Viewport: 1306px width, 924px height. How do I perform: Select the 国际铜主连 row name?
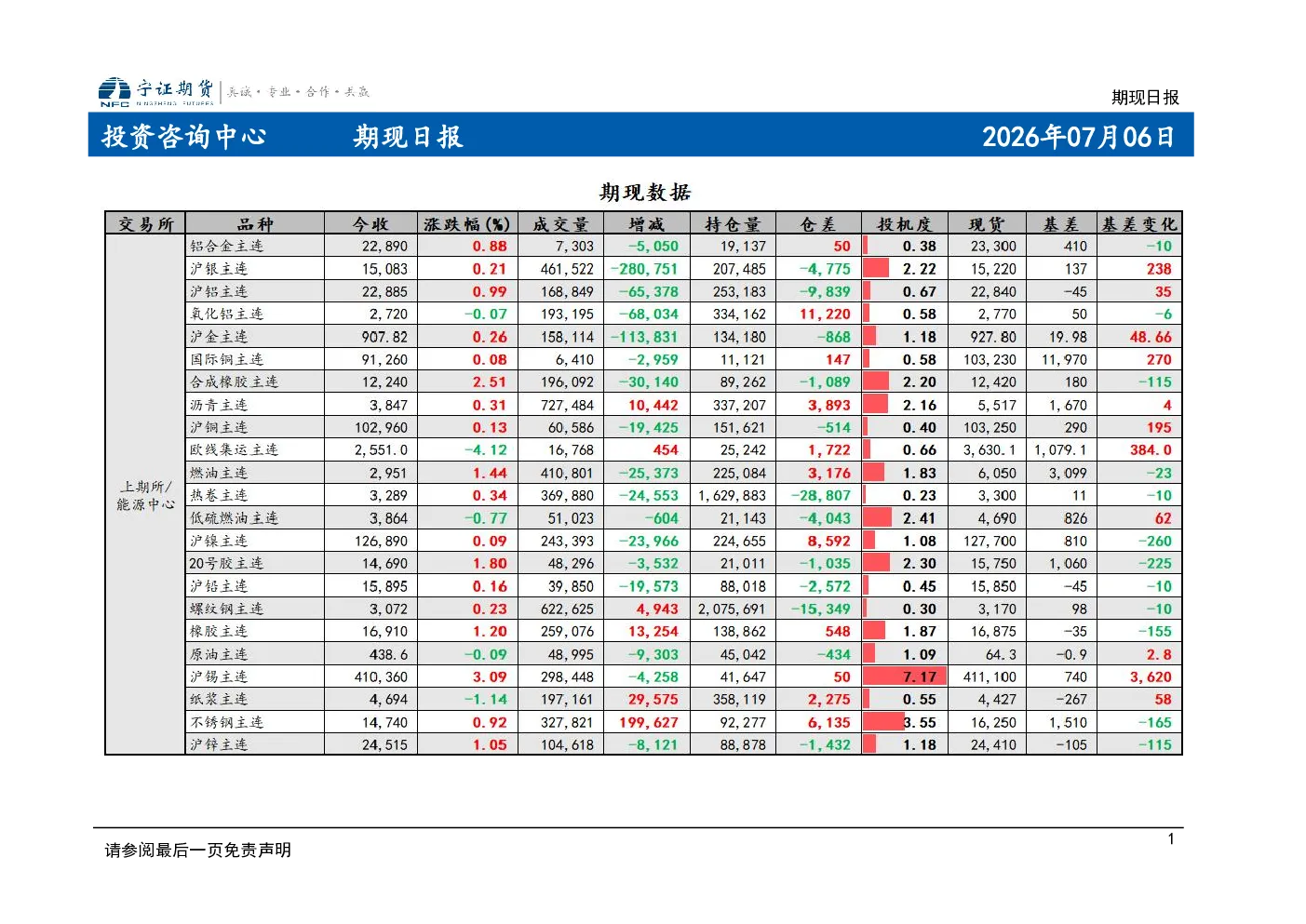coord(227,359)
